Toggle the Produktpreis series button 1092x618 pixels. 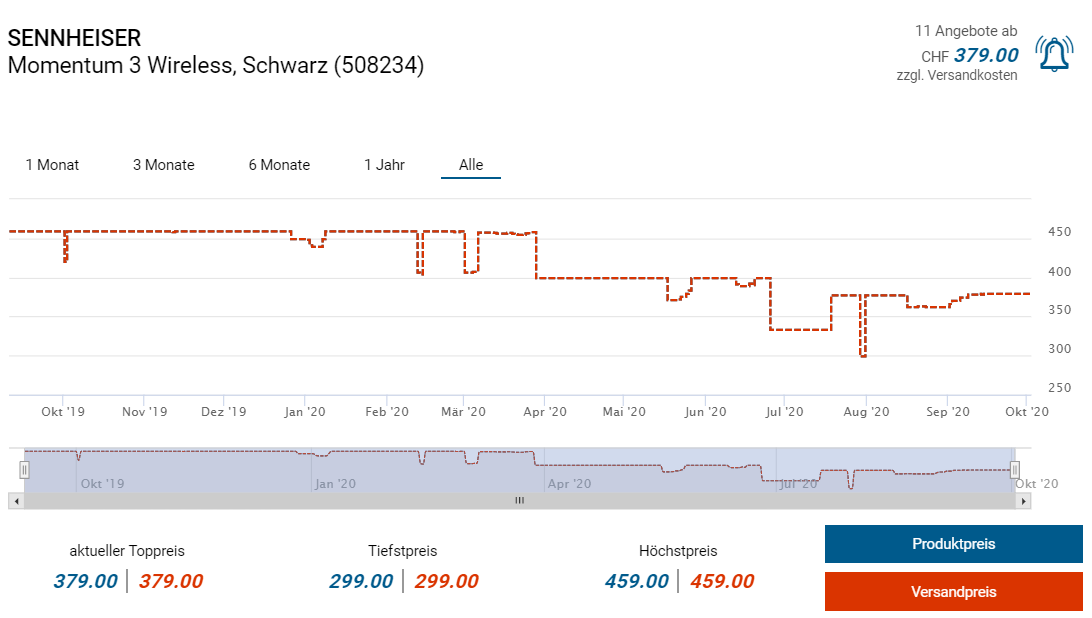pos(953,544)
